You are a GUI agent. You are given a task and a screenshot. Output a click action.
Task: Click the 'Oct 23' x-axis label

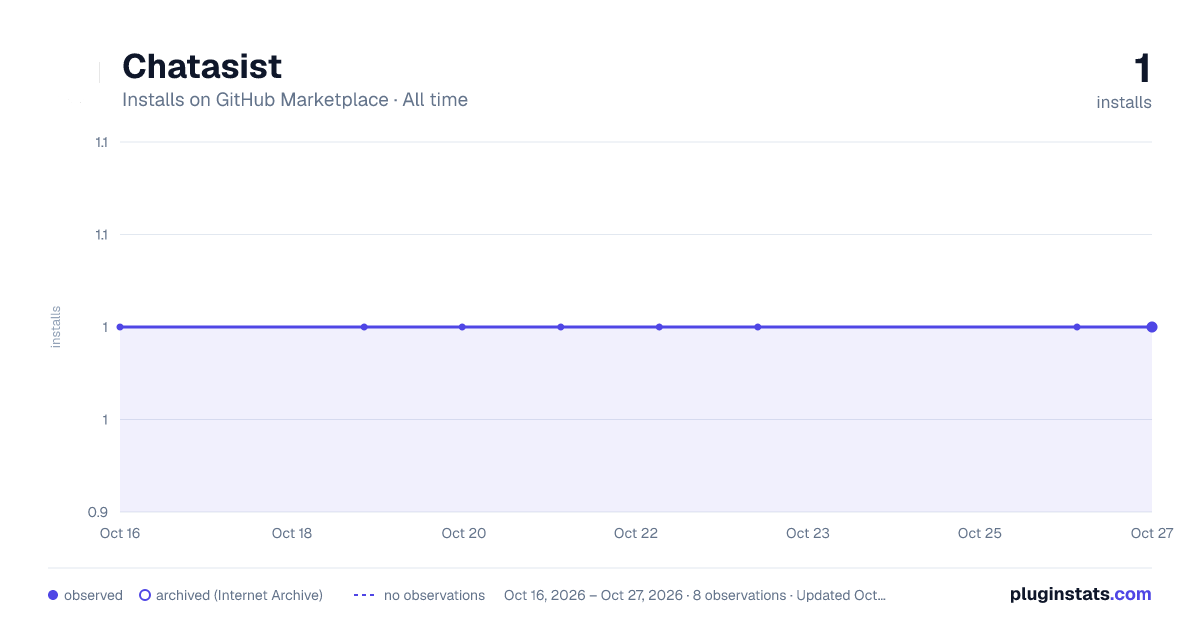[808, 533]
